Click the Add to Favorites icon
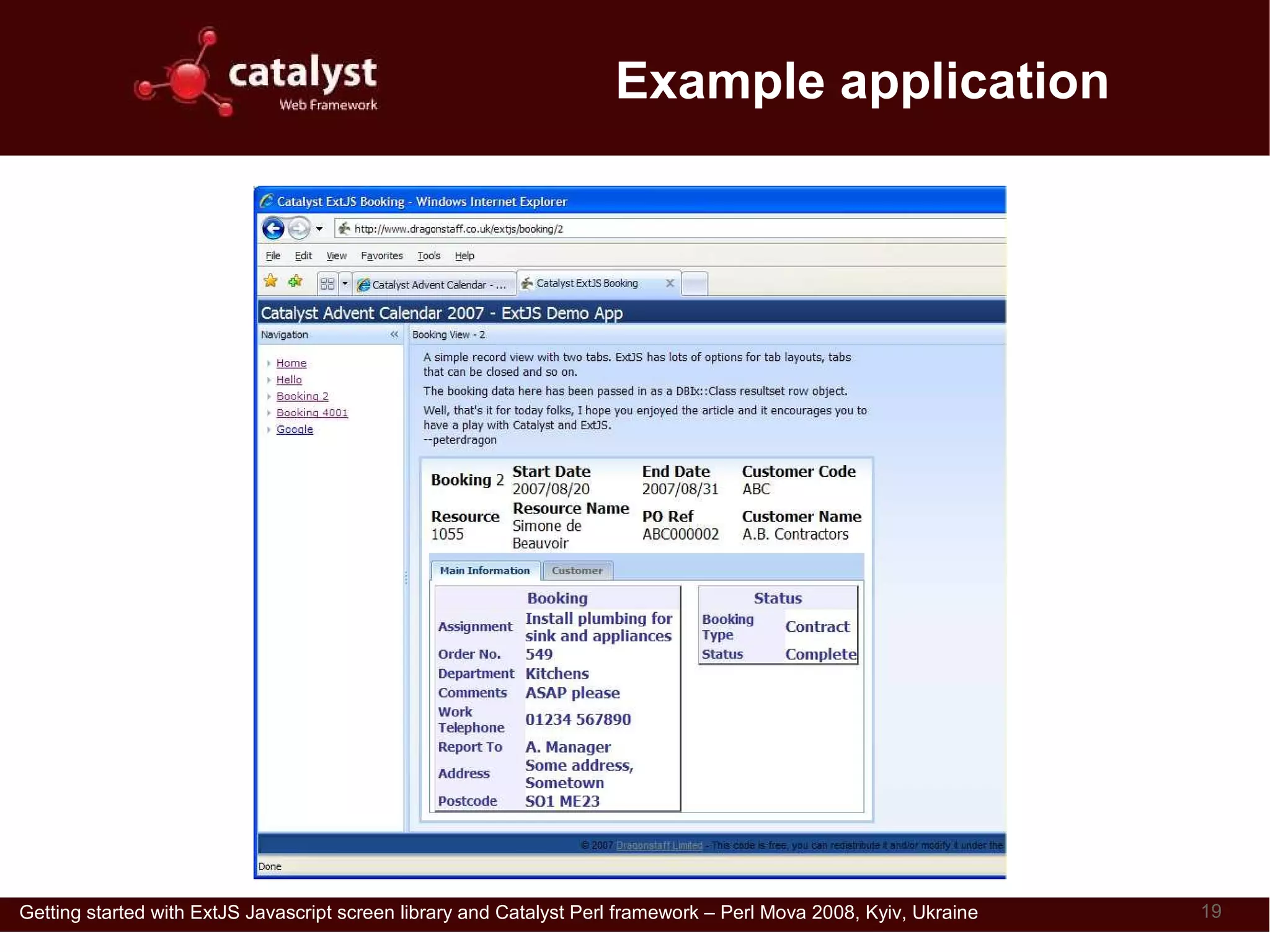This screenshot has height=952, width=1270. click(x=295, y=282)
